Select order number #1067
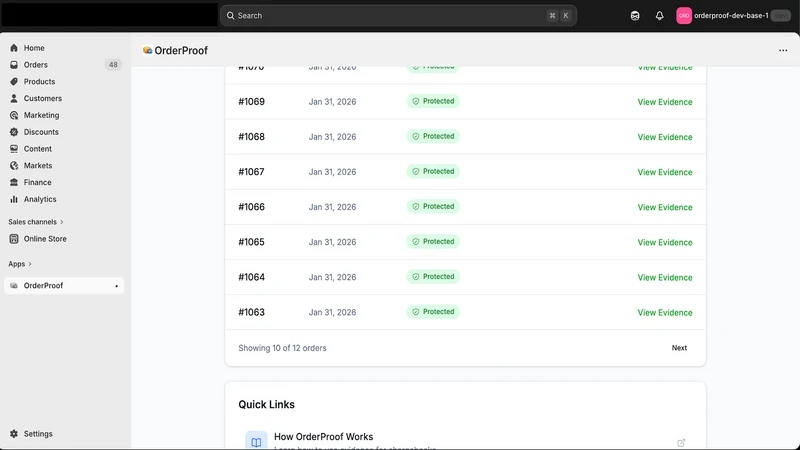This screenshot has height=450, width=800. pyautogui.click(x=252, y=172)
